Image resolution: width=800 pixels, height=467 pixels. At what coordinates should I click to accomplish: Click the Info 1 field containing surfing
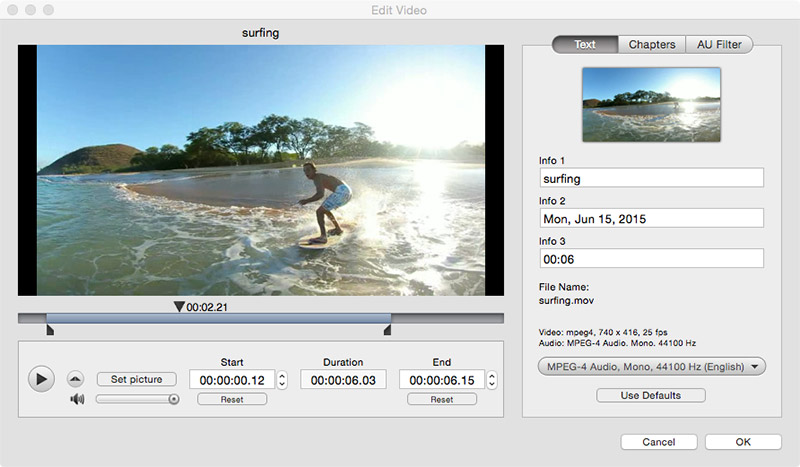pos(650,178)
